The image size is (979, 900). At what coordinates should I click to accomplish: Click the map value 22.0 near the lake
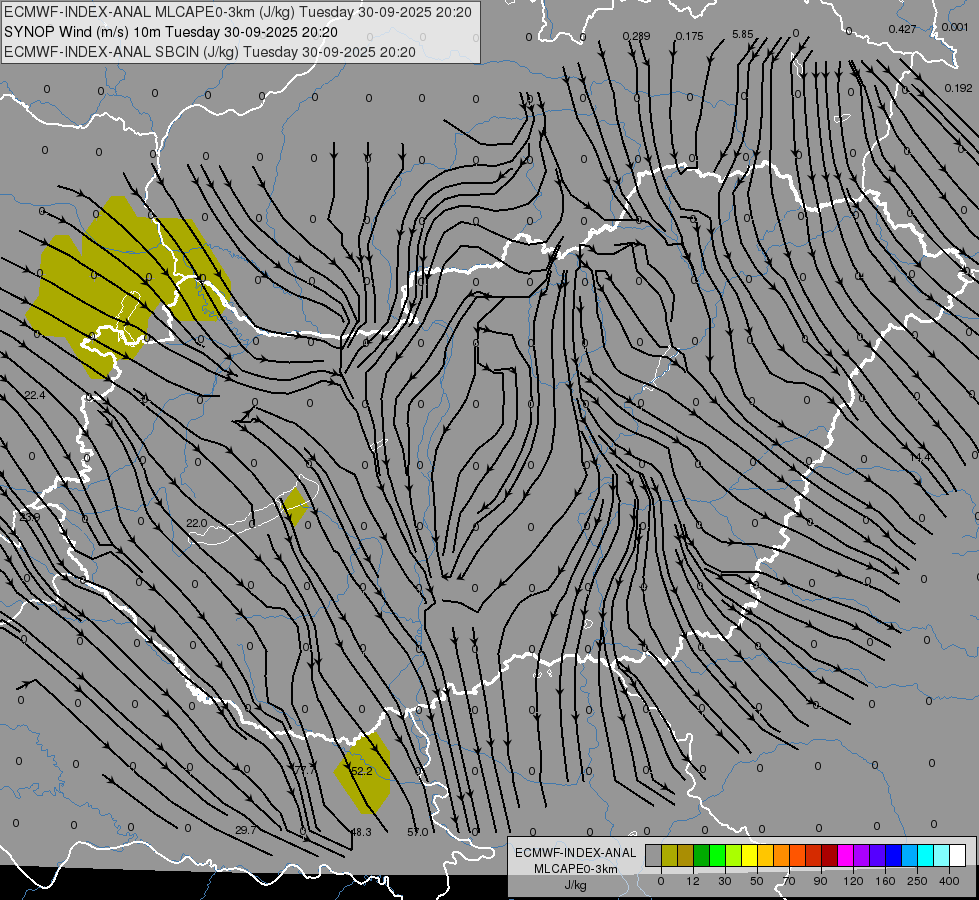[197, 523]
